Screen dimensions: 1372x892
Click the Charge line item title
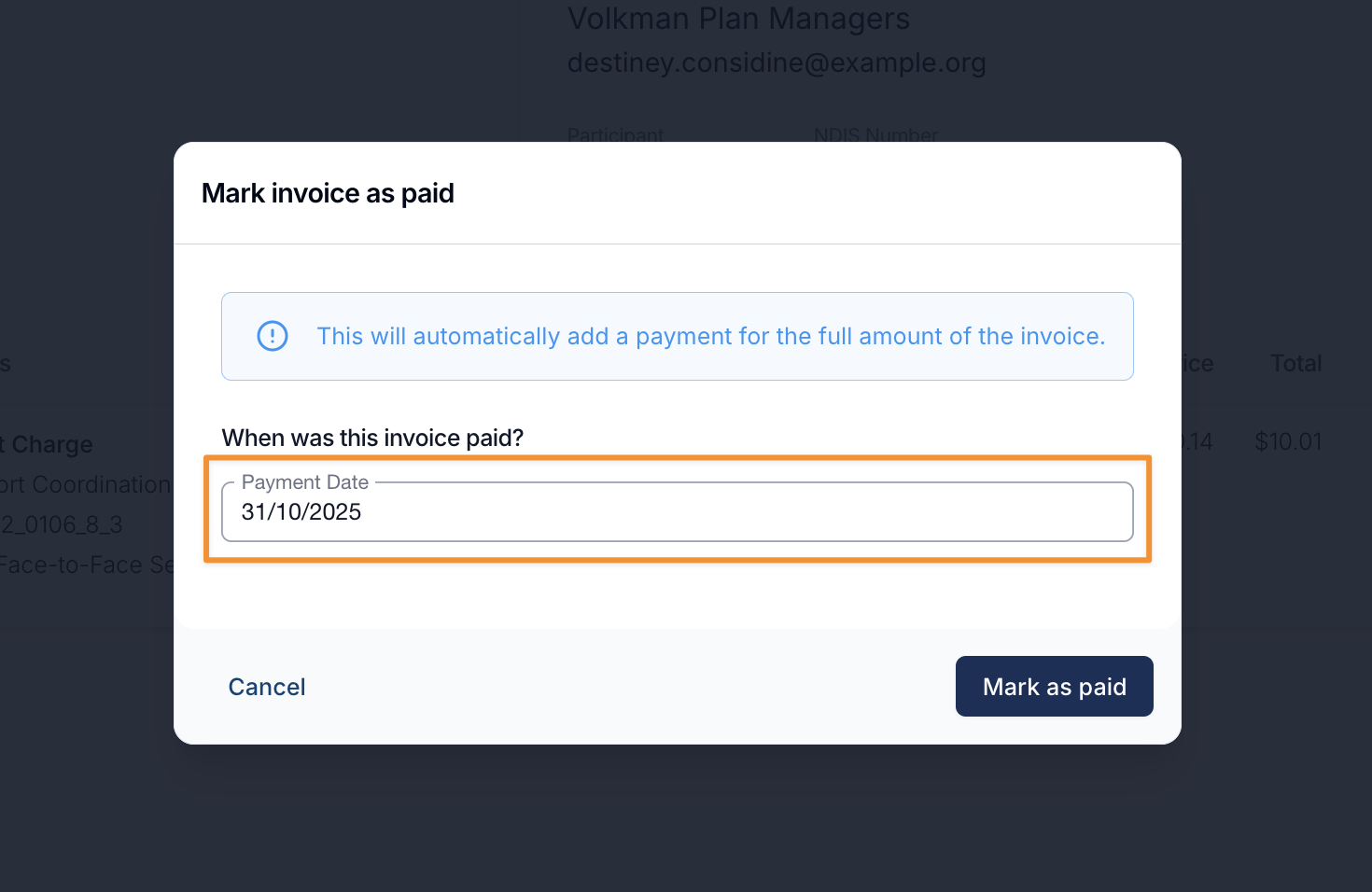[51, 444]
